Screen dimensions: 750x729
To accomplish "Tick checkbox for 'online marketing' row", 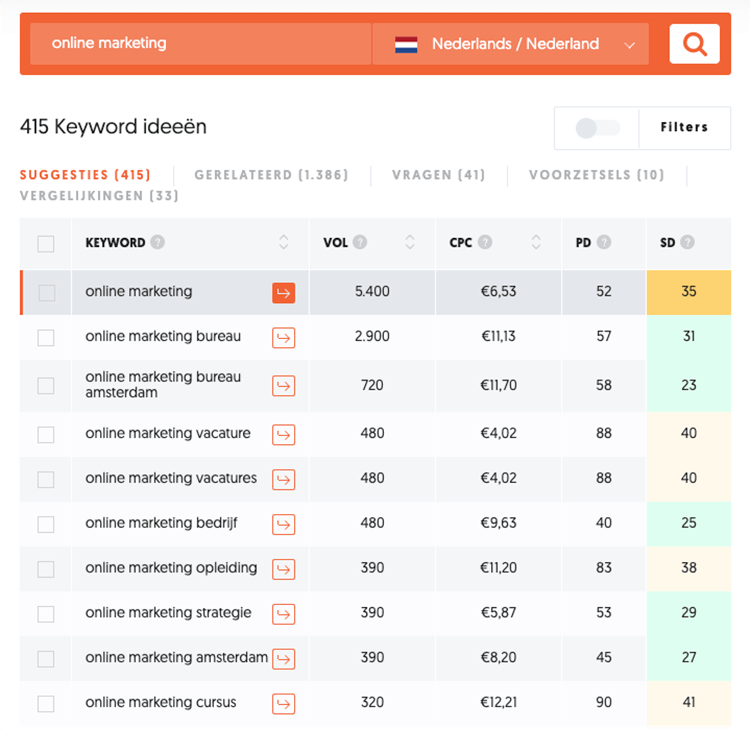I will pyautogui.click(x=46, y=293).
